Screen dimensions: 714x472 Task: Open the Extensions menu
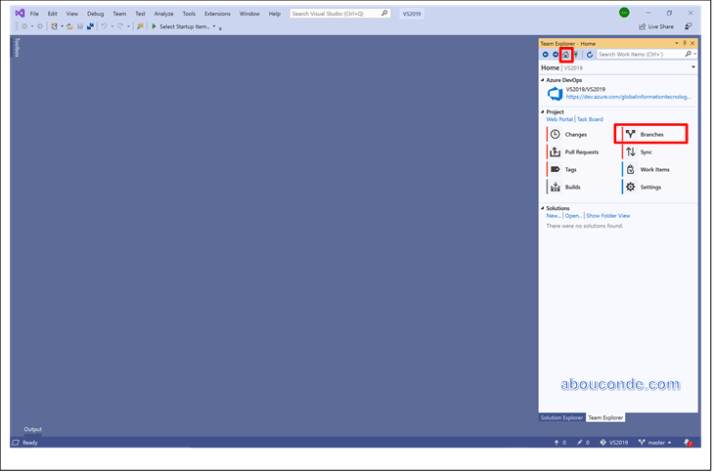pos(217,14)
